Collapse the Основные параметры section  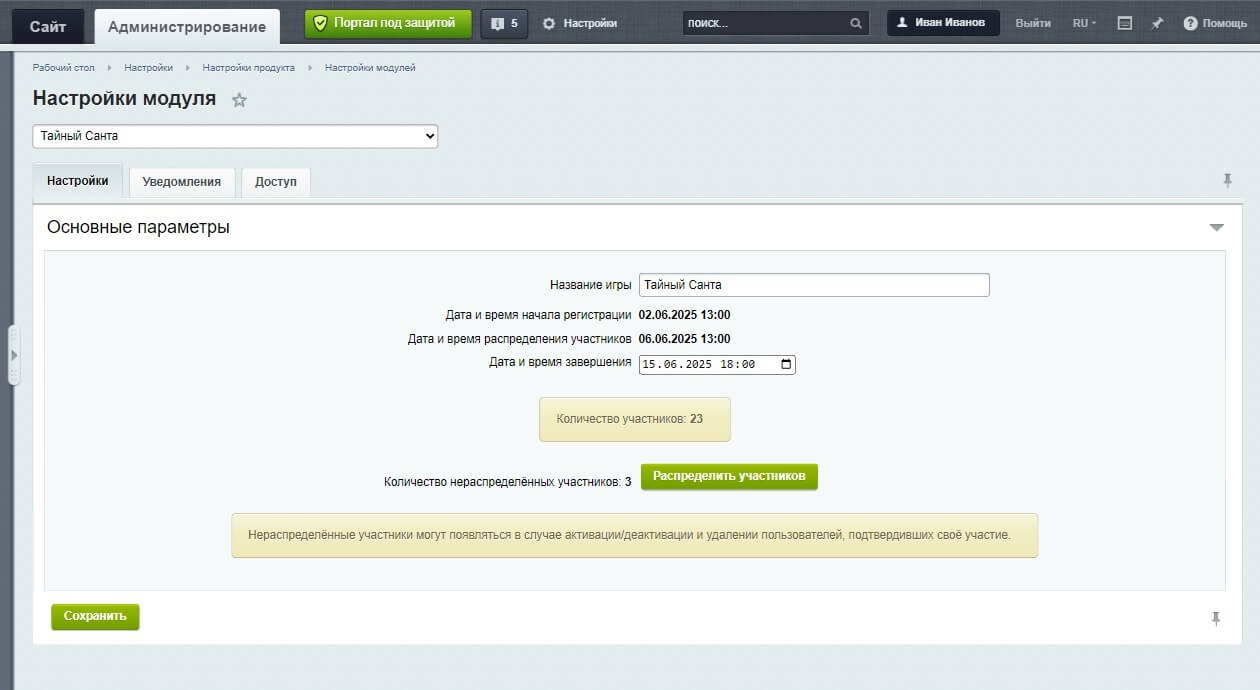(1216, 228)
